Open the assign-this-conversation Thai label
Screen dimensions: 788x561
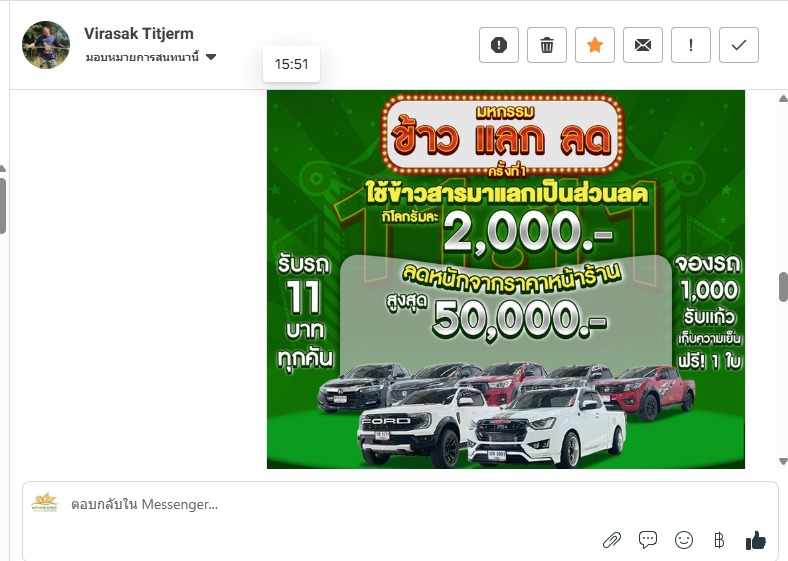click(142, 57)
